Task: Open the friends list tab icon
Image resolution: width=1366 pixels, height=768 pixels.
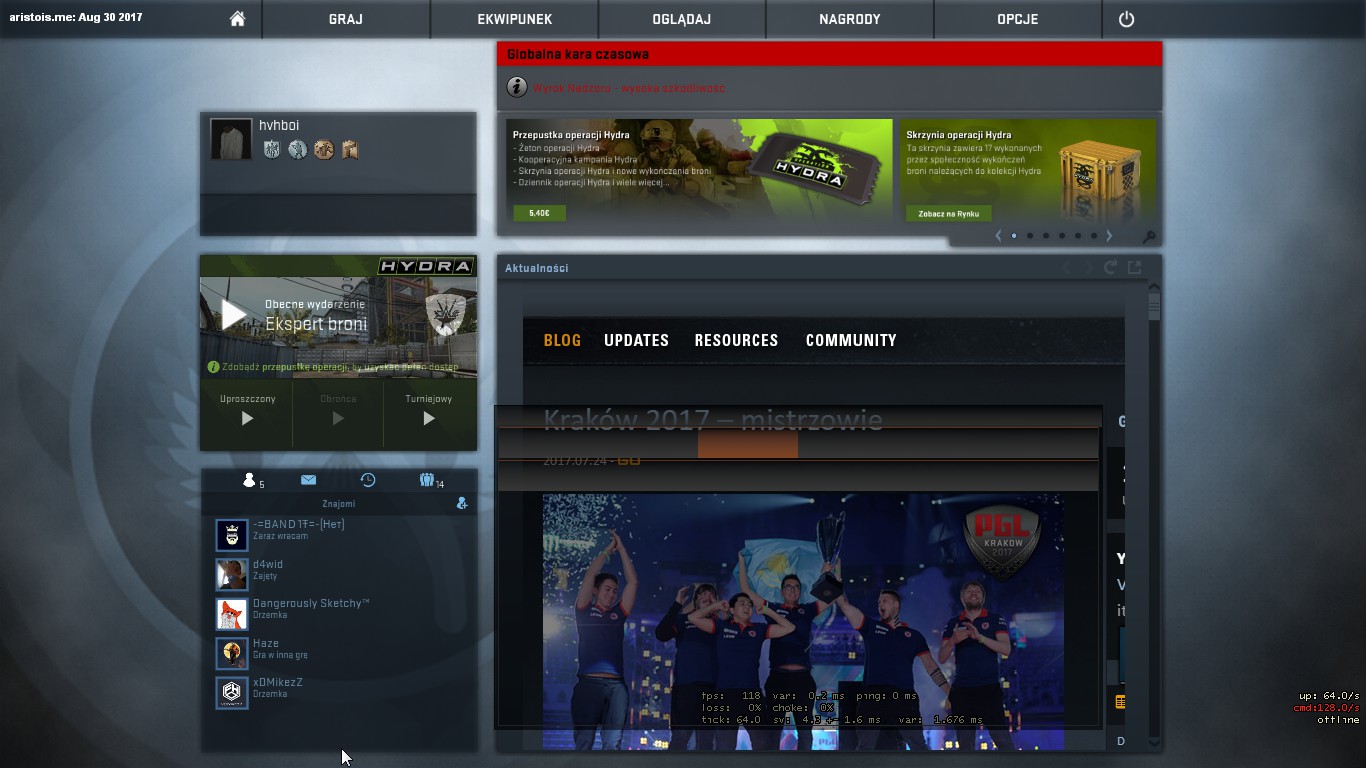Action: [x=250, y=480]
